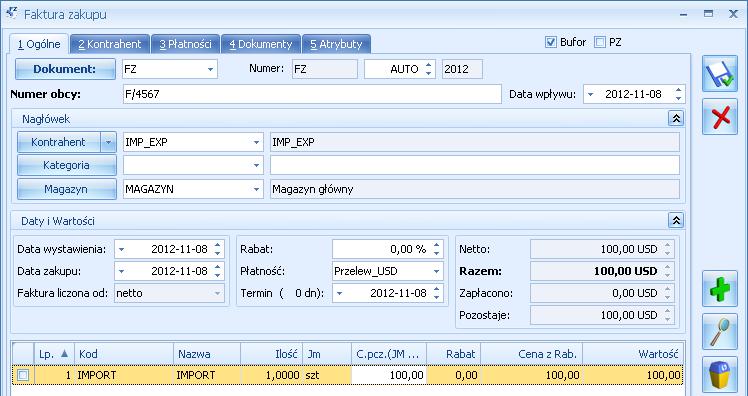Delete the item with the trash bin icon
The width and height of the screenshot is (748, 396).
(x=720, y=375)
